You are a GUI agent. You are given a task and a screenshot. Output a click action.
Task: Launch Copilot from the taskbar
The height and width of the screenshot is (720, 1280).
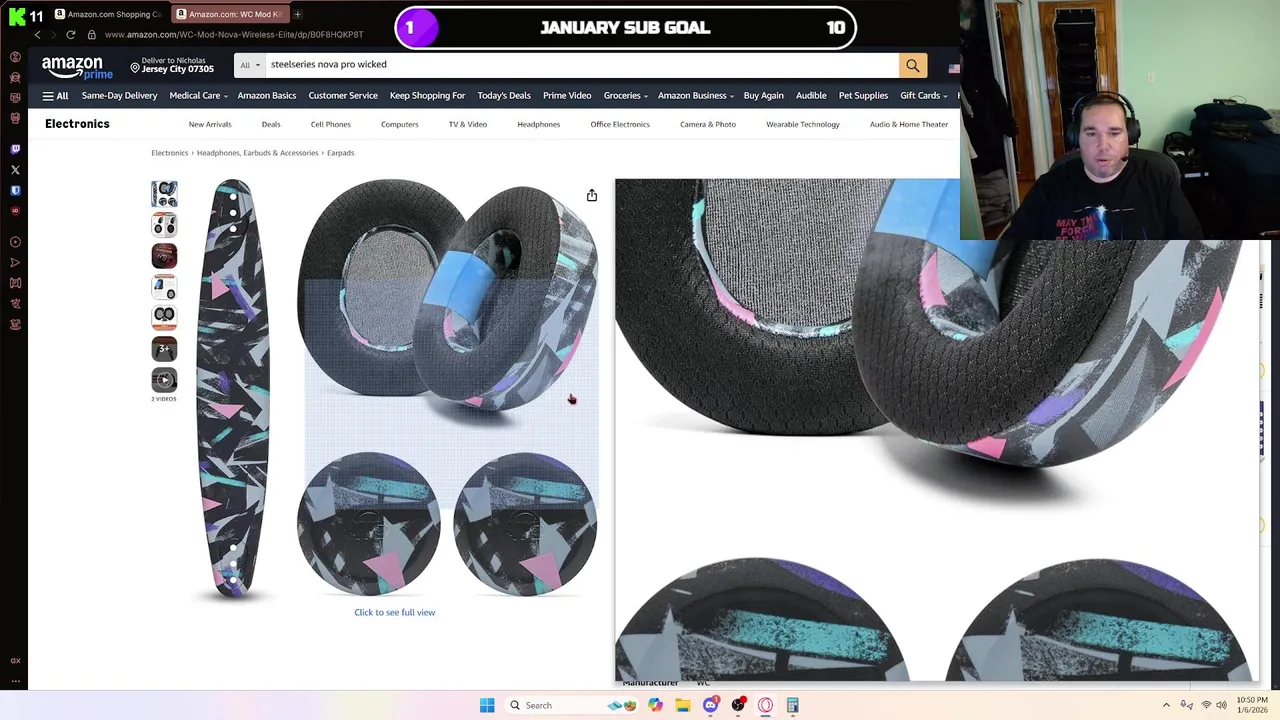[655, 705]
